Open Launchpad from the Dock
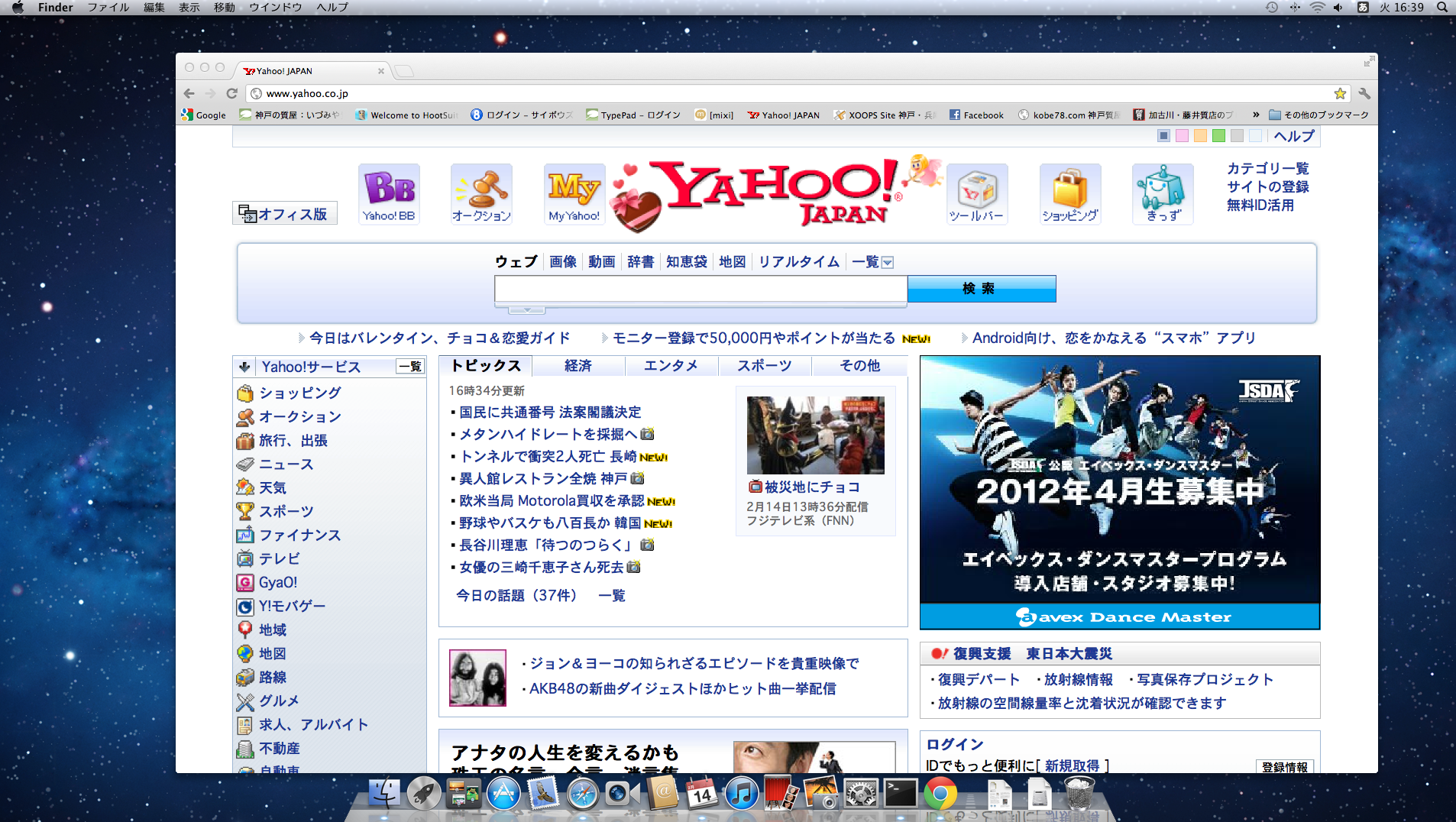1456x822 pixels. (423, 794)
